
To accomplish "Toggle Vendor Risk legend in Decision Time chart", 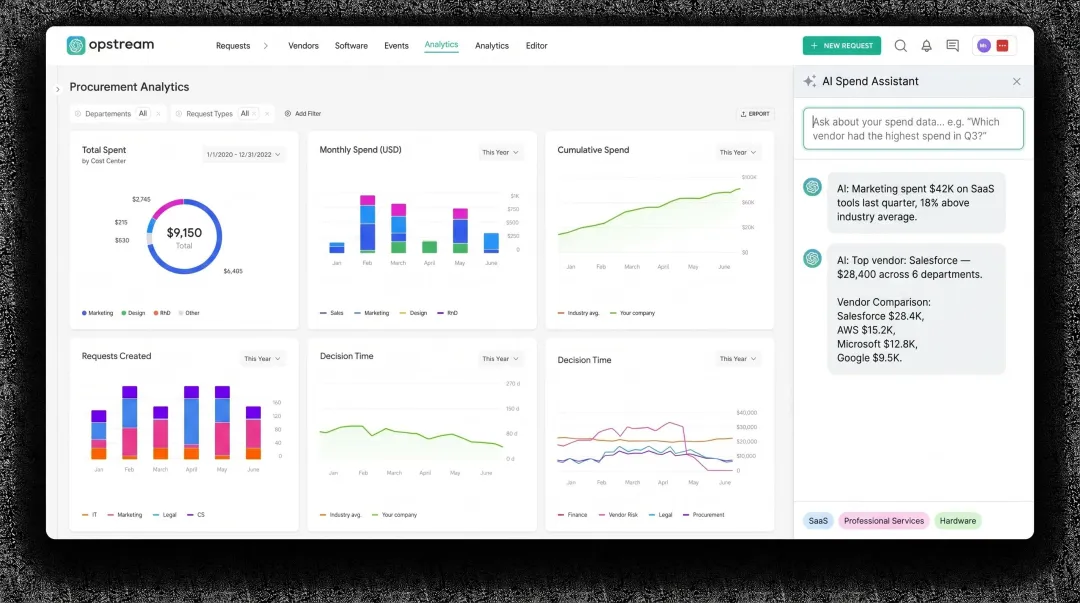I will pyautogui.click(x=619, y=515).
